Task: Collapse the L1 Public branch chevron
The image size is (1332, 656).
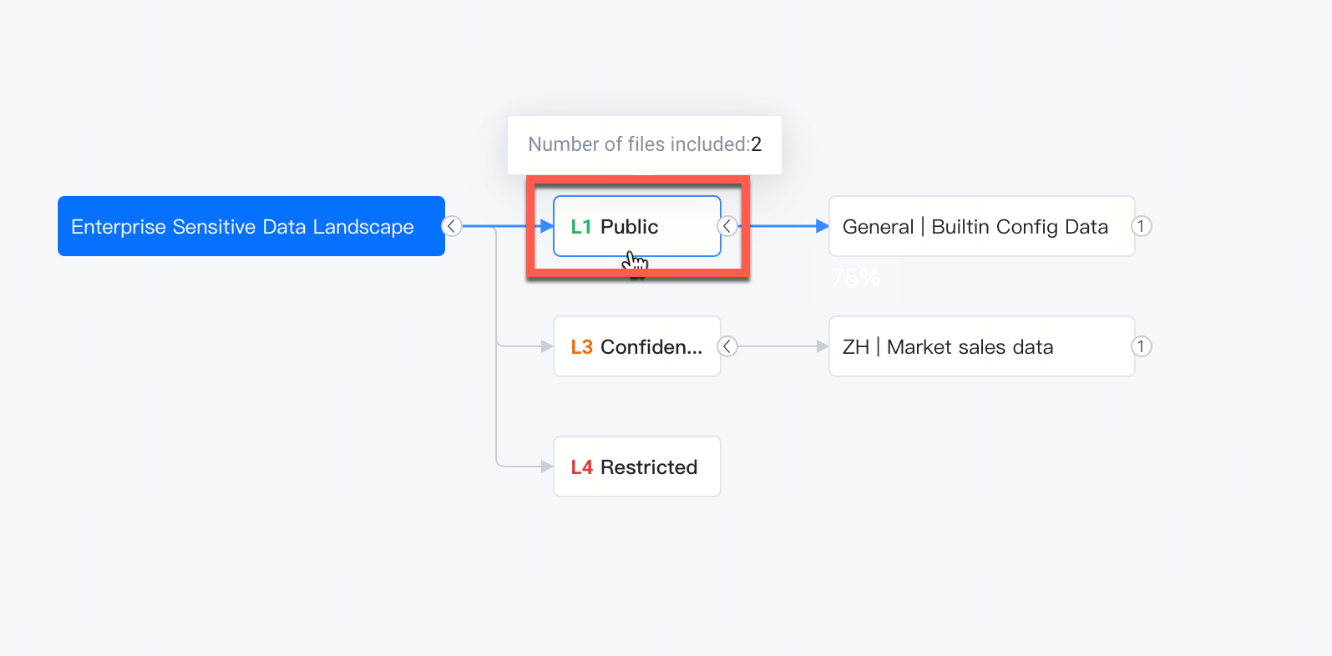Action: click(728, 226)
